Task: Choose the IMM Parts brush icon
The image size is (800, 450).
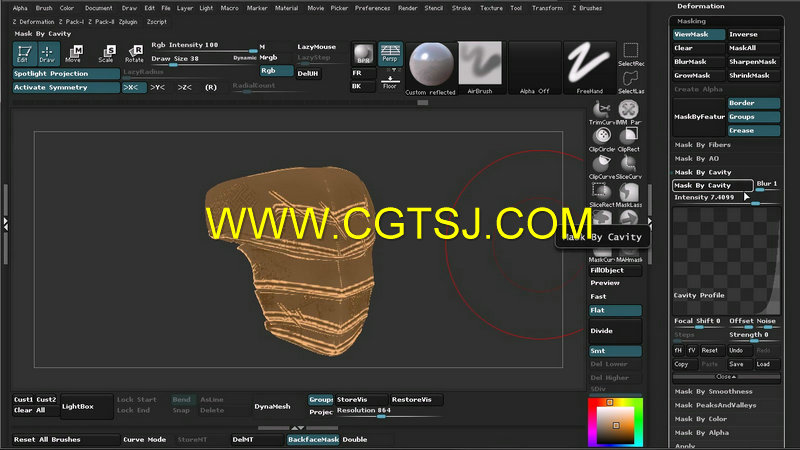Action: click(629, 113)
